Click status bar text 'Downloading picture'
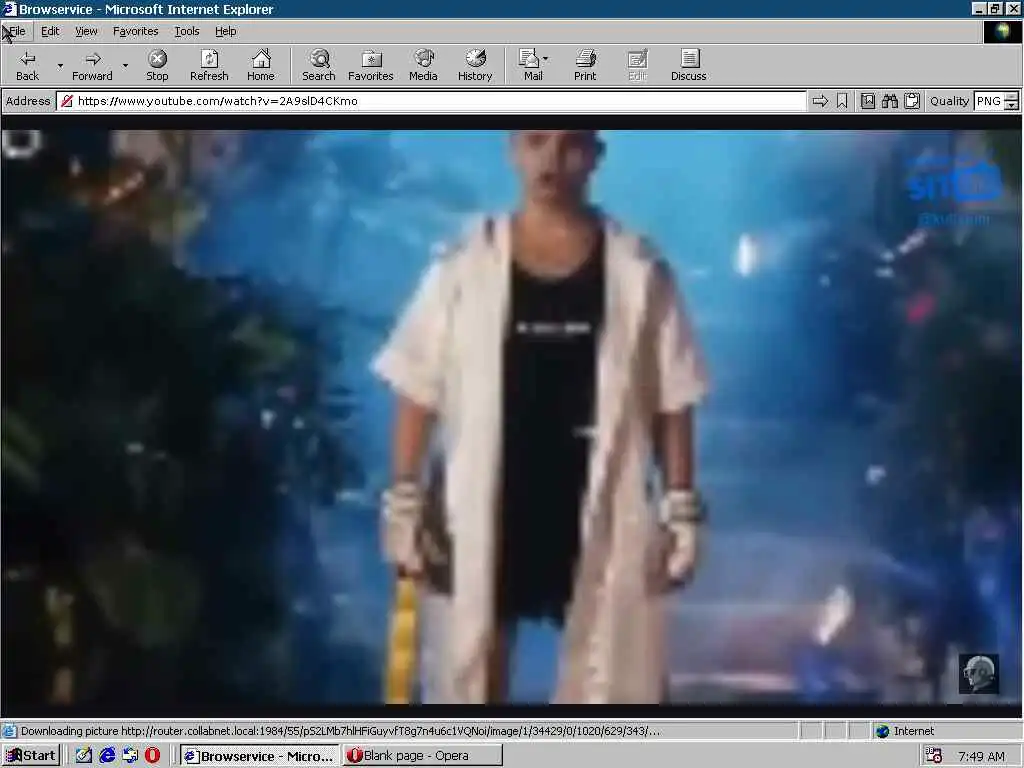This screenshot has width=1024, height=768. tap(70, 731)
